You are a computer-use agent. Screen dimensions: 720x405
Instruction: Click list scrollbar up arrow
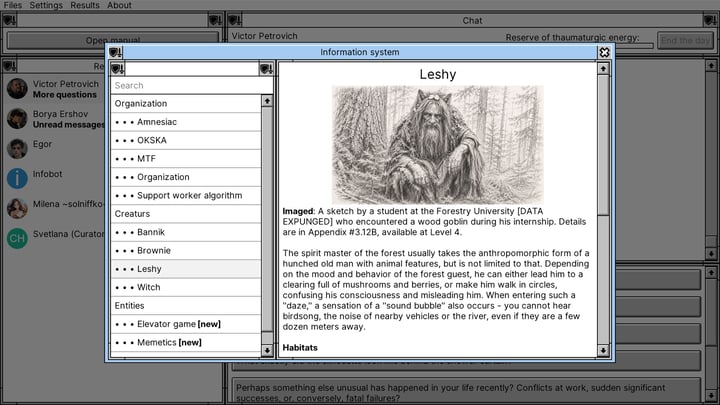pyautogui.click(x=267, y=101)
